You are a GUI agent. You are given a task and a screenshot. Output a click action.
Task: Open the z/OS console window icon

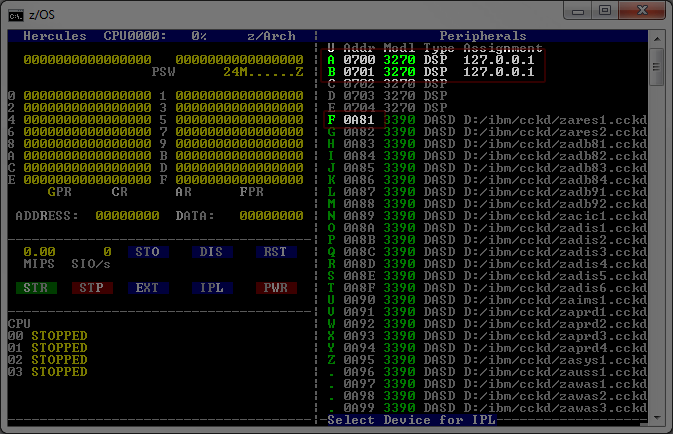tap(16, 15)
